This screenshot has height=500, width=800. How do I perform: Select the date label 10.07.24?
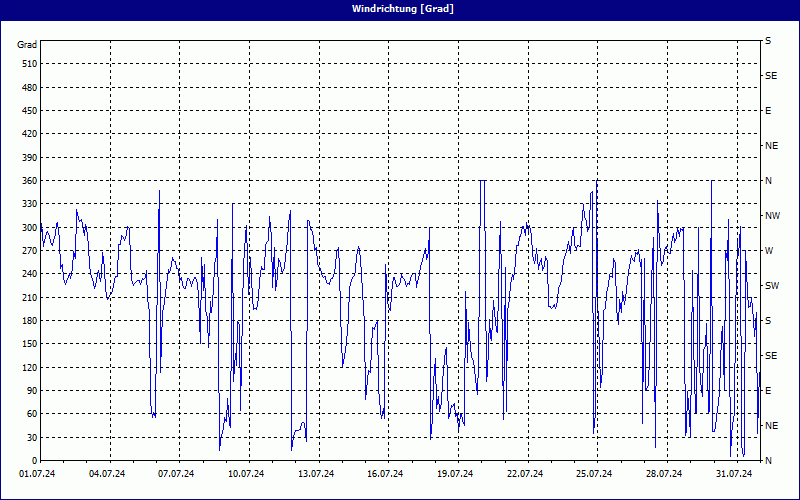246,474
